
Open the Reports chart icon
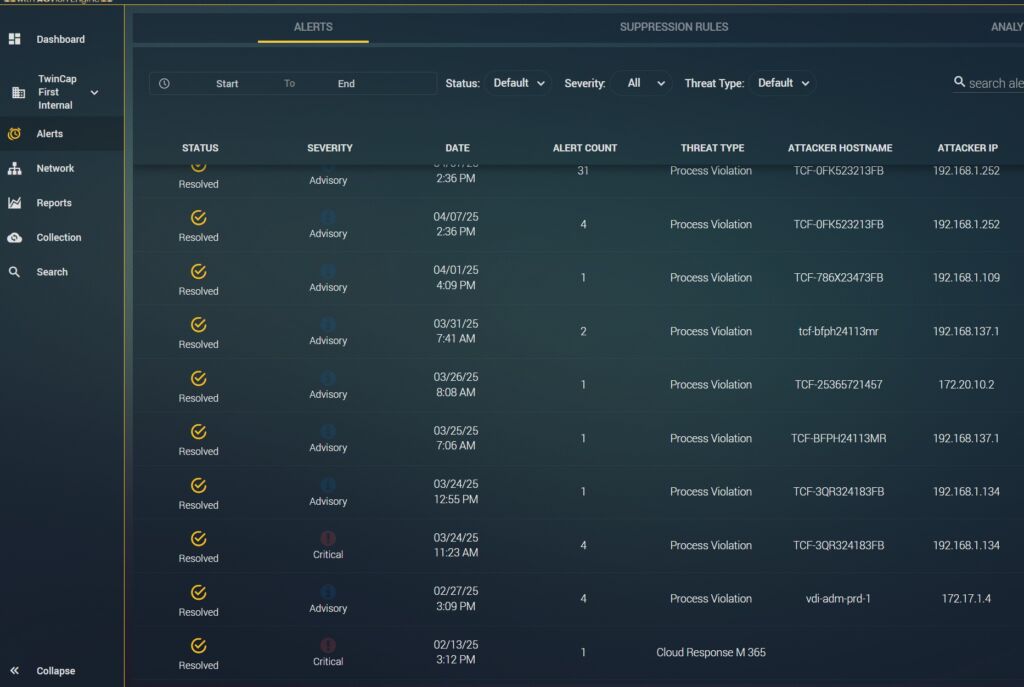14,203
